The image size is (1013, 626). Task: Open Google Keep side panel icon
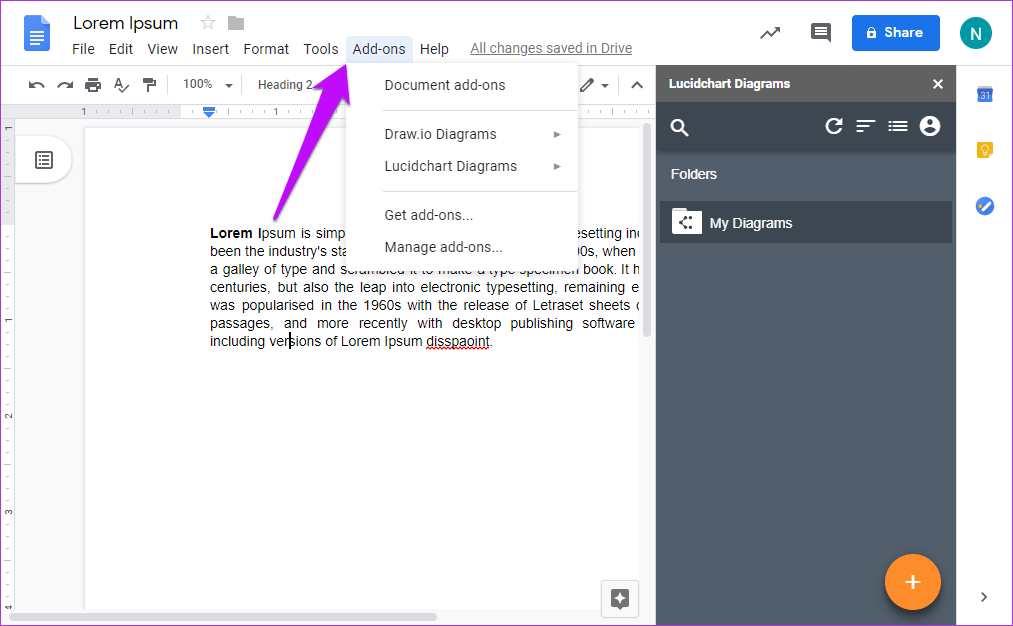coord(985,150)
